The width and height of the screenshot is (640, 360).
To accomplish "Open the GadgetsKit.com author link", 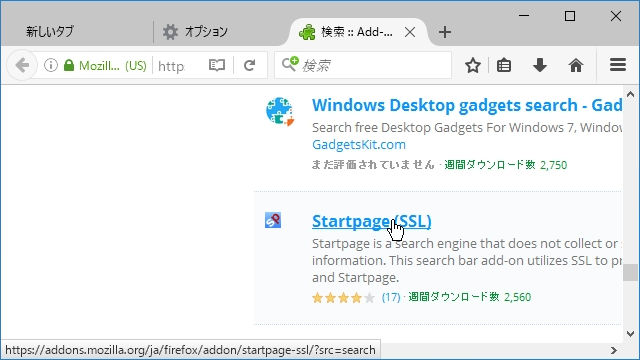I will coord(359,144).
